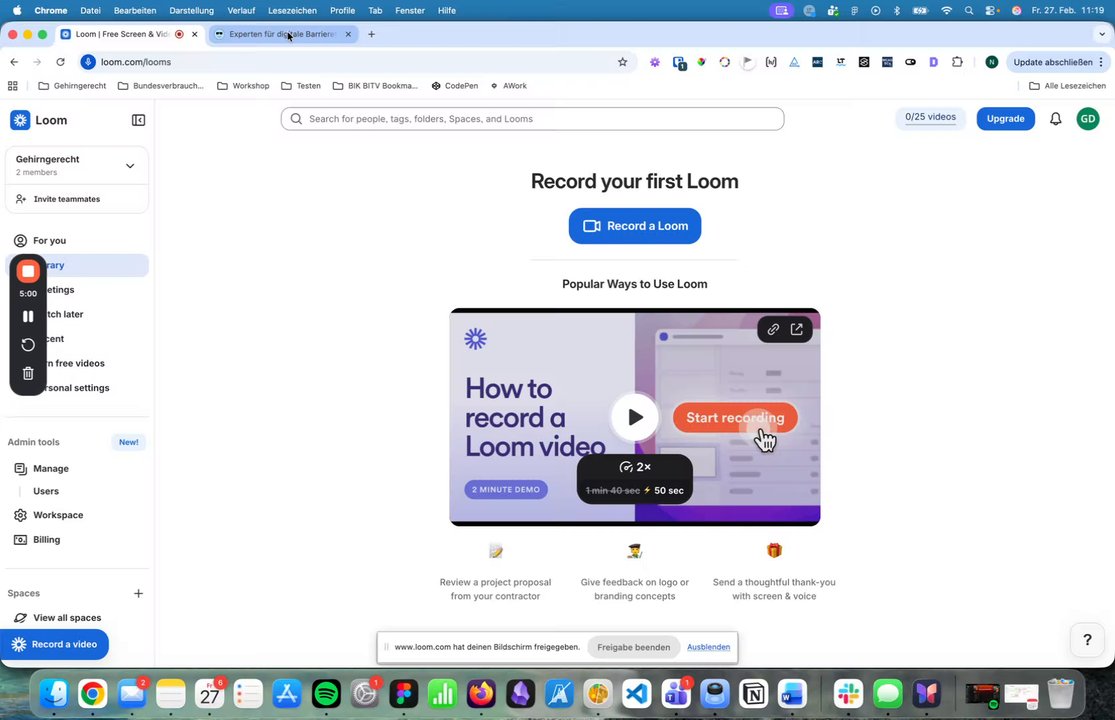Switch to the Experten für digitale Barriere tab
The width and height of the screenshot is (1115, 720).
(x=283, y=34)
